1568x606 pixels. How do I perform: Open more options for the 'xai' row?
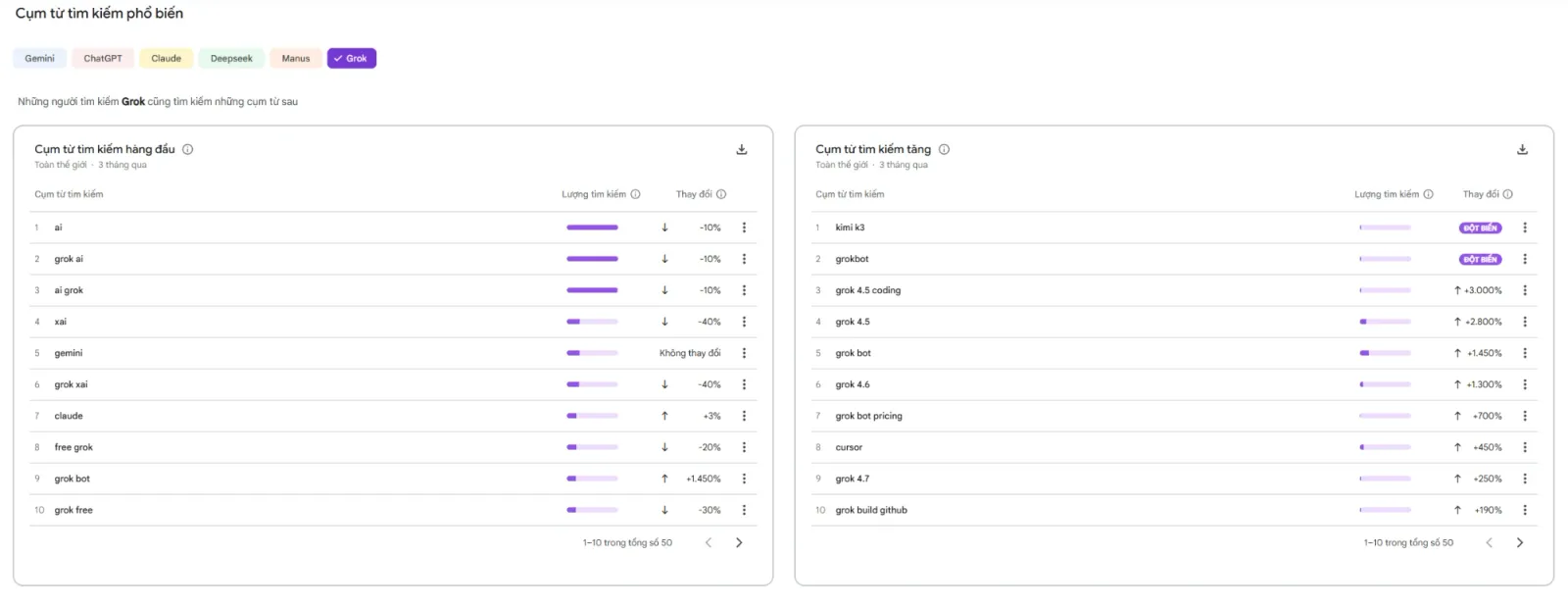pos(744,322)
